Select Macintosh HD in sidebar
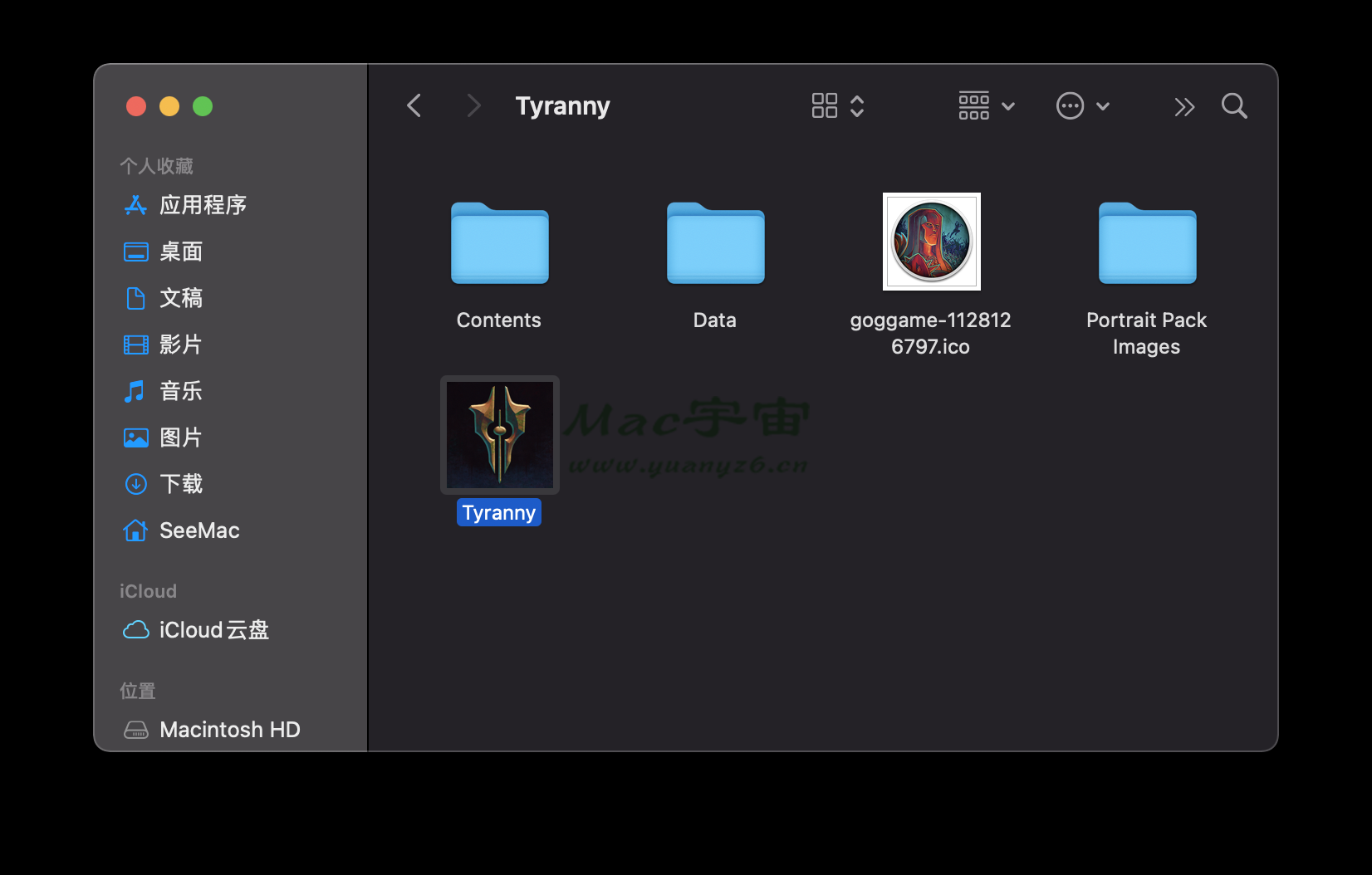Screen dimensions: 1372x875 click(229, 730)
